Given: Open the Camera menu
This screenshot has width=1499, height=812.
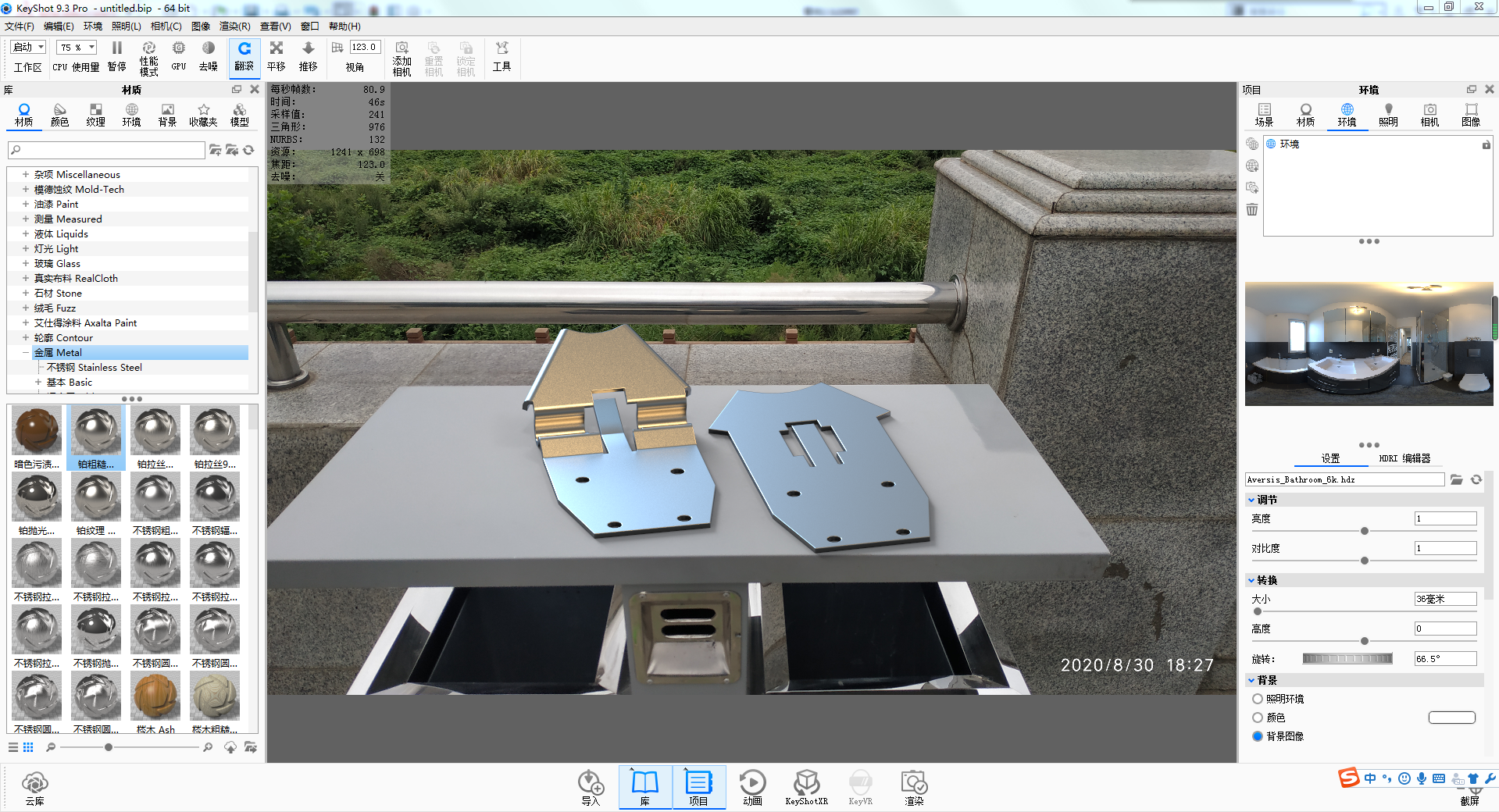Looking at the screenshot, I should (x=166, y=27).
